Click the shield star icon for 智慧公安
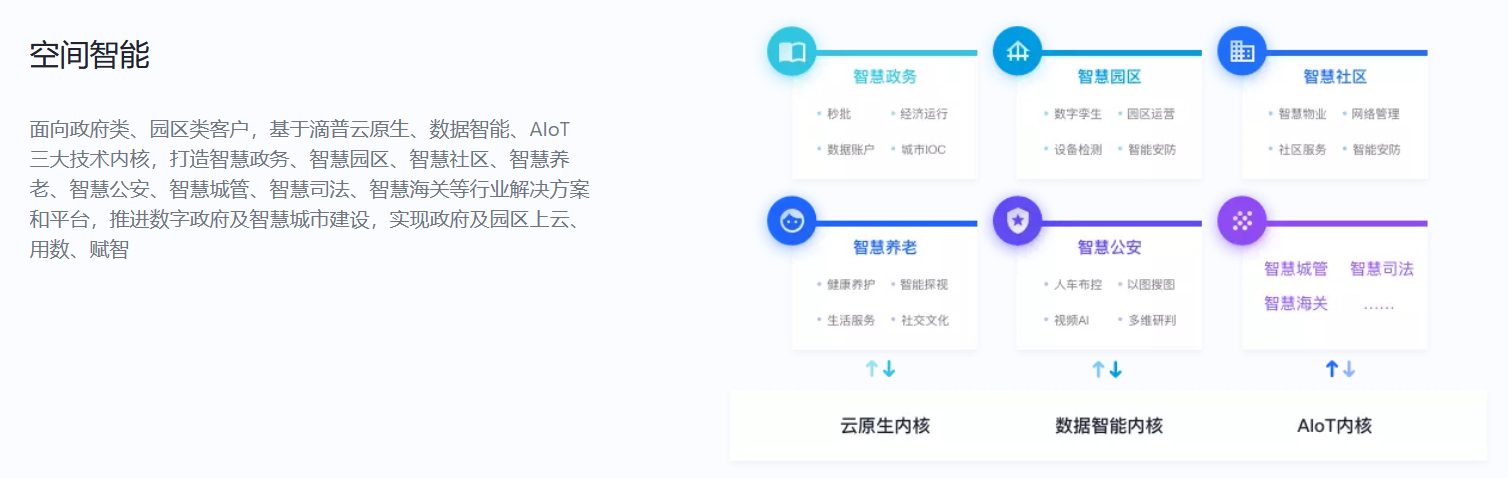Screen dimensions: 1508x478 point(1017,222)
